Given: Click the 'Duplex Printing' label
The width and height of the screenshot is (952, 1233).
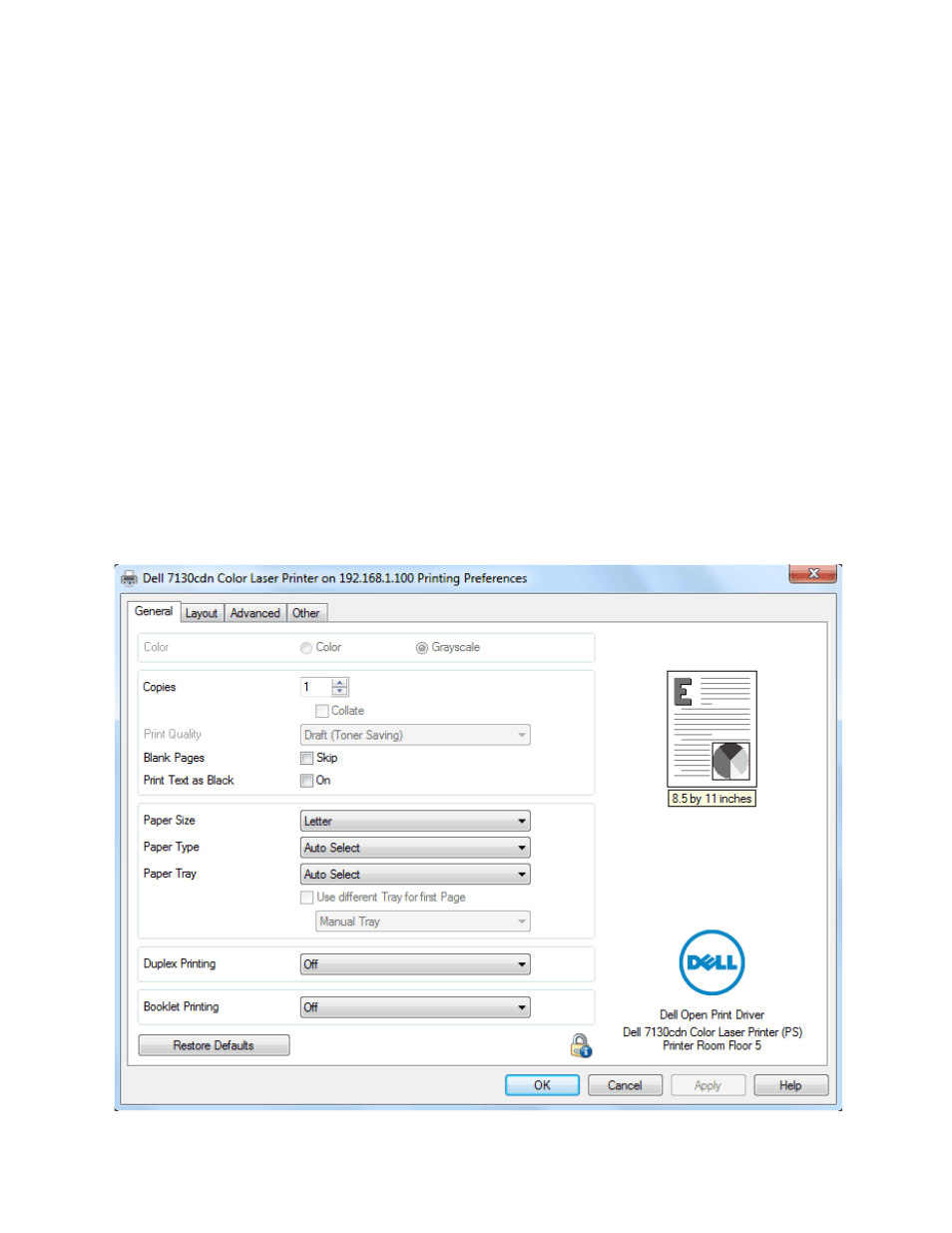Looking at the screenshot, I should click(180, 963).
